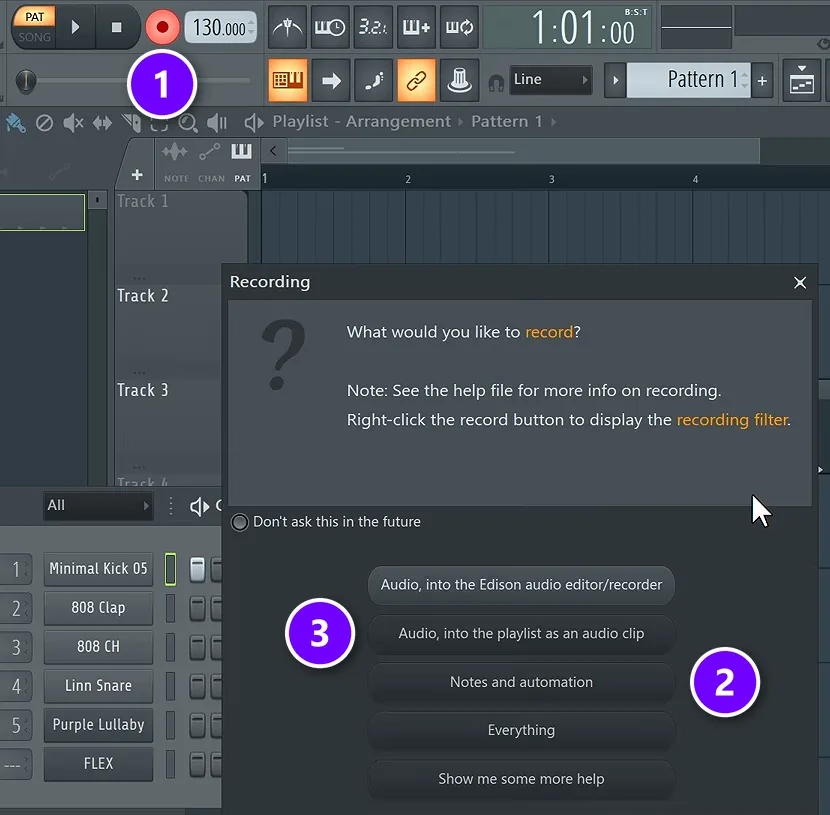Follow the orange record link
This screenshot has width=830, height=815.
pos(549,332)
